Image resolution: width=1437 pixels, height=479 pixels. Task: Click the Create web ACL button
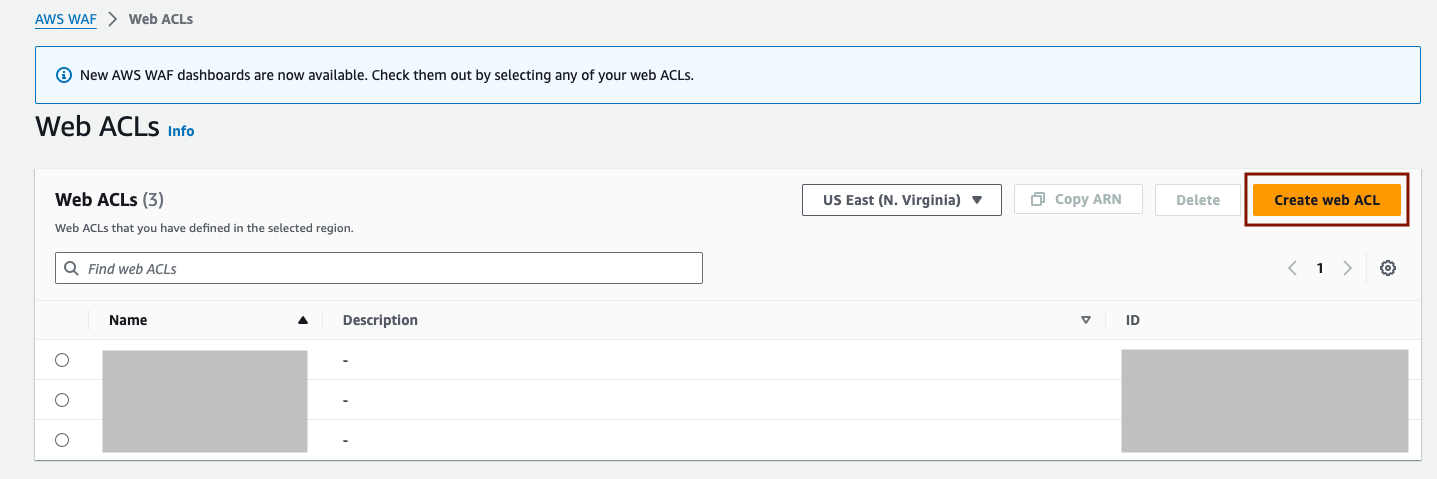1327,200
